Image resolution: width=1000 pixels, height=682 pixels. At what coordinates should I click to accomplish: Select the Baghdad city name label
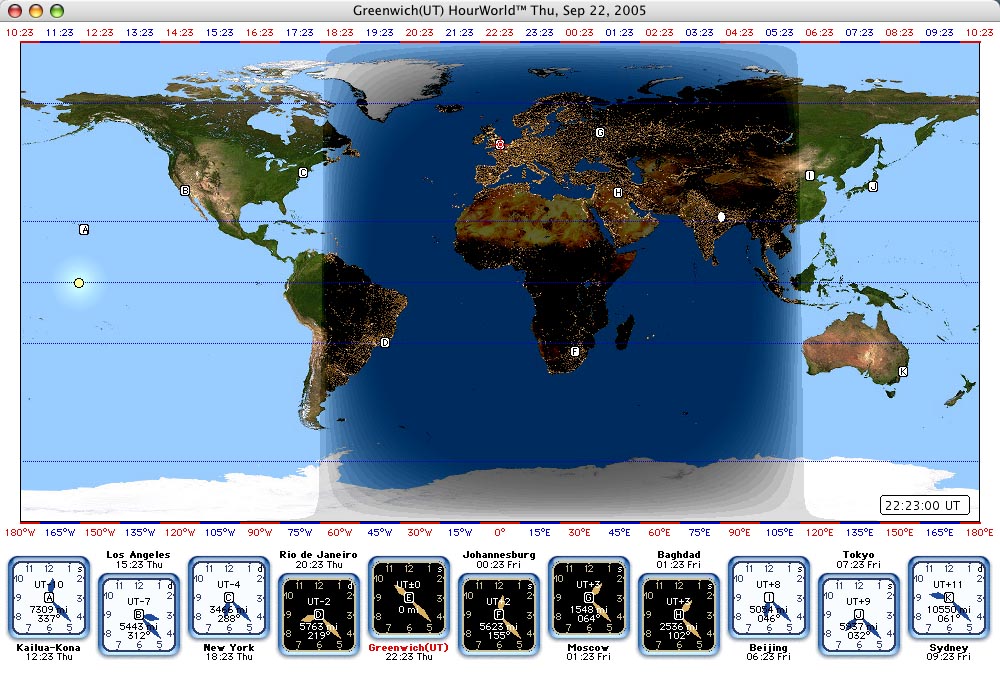click(x=679, y=554)
